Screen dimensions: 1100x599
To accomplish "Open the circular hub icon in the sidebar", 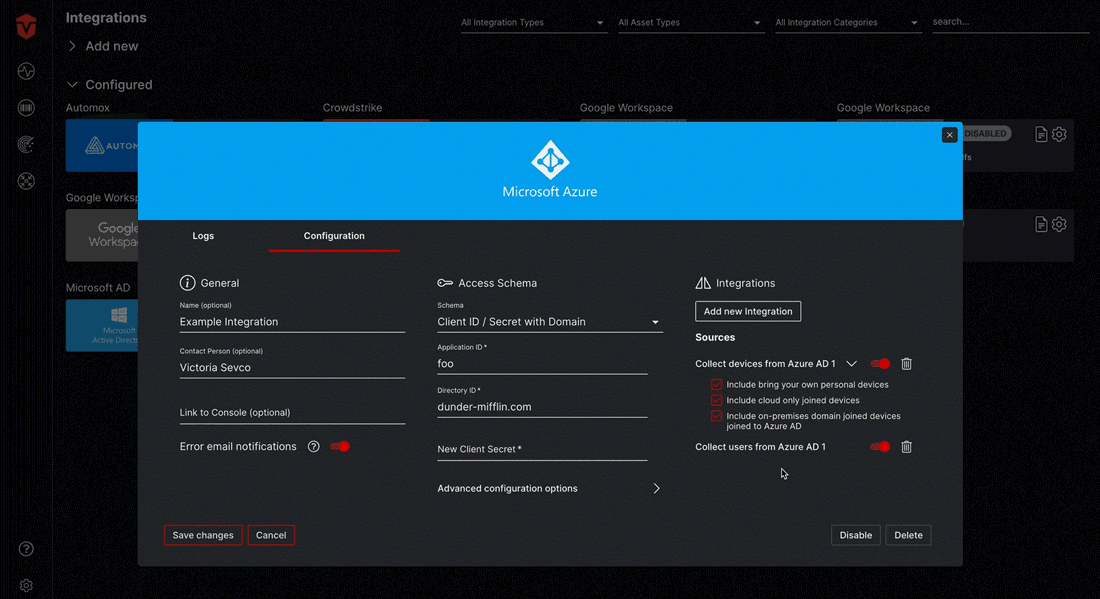I will click(26, 181).
